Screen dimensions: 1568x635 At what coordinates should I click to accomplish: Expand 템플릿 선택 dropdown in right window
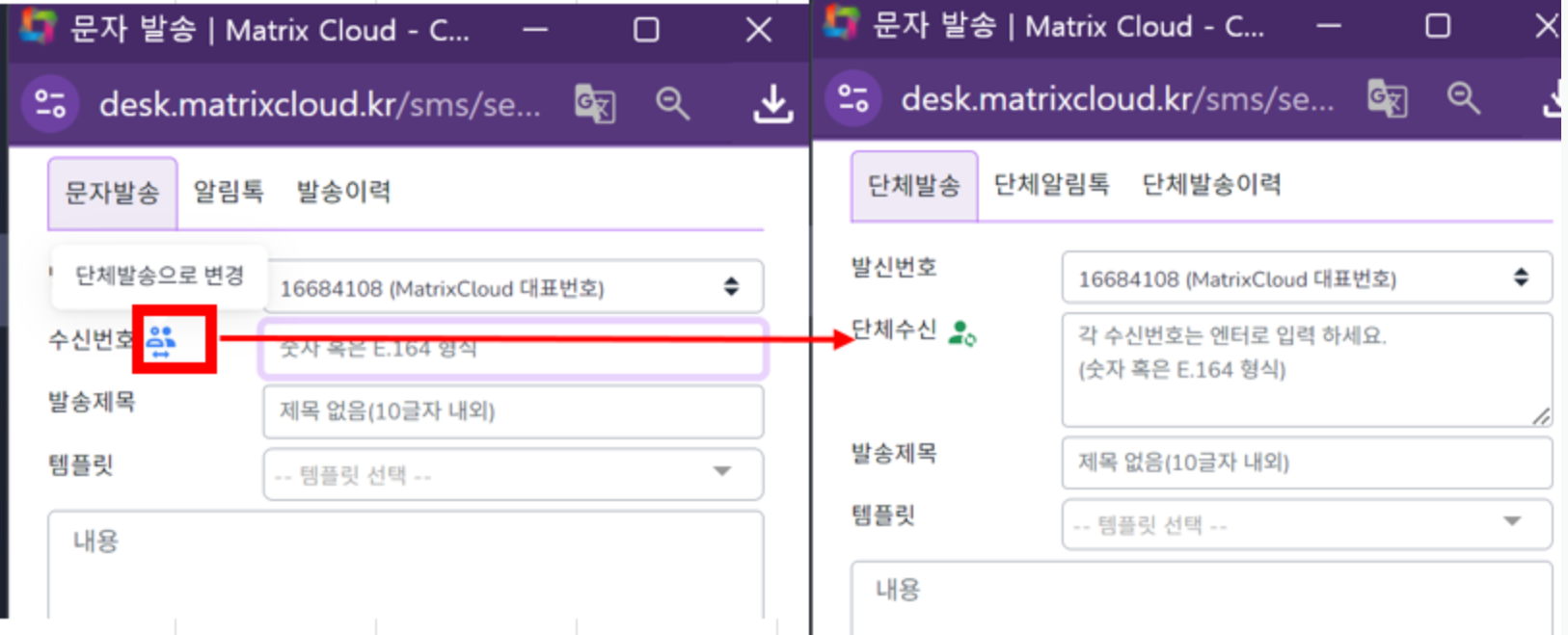[1306, 524]
